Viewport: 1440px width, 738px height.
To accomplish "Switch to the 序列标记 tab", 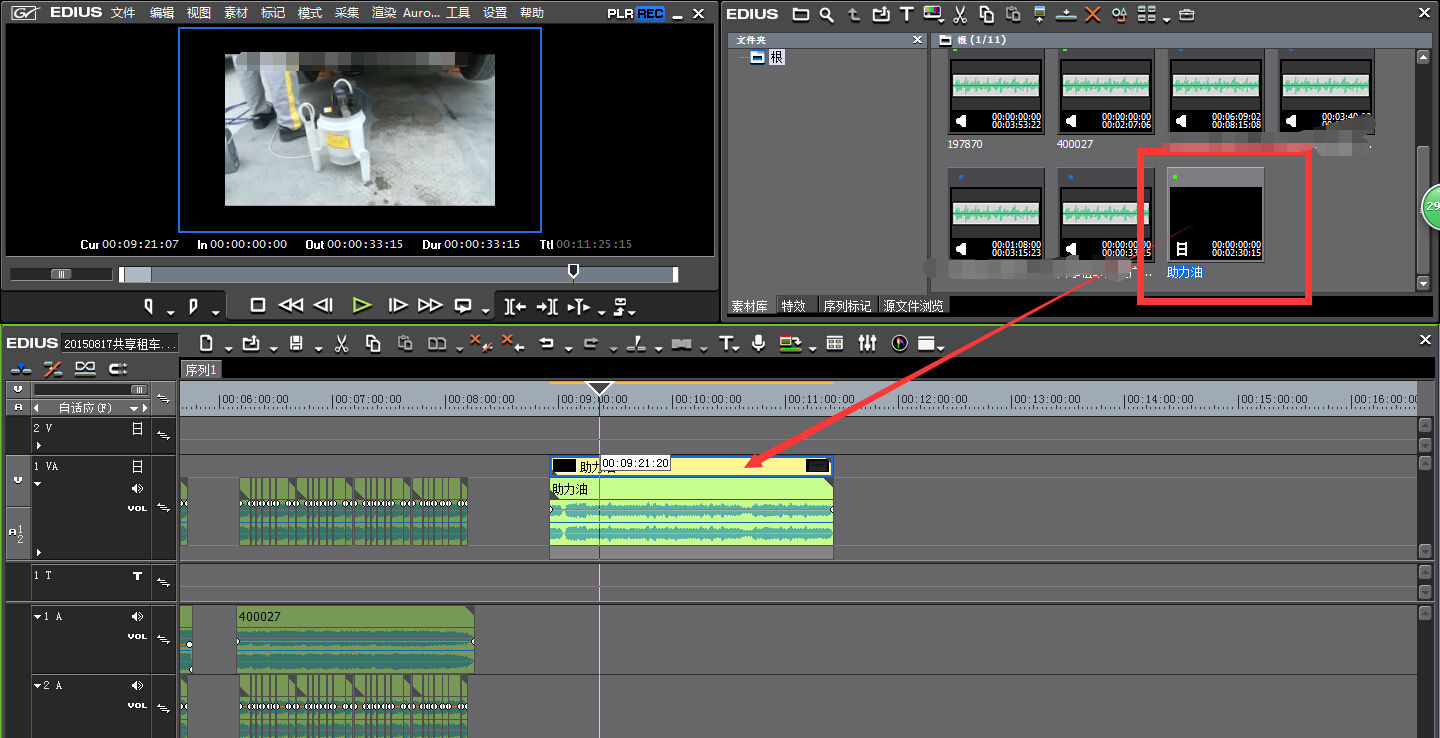I will [847, 306].
